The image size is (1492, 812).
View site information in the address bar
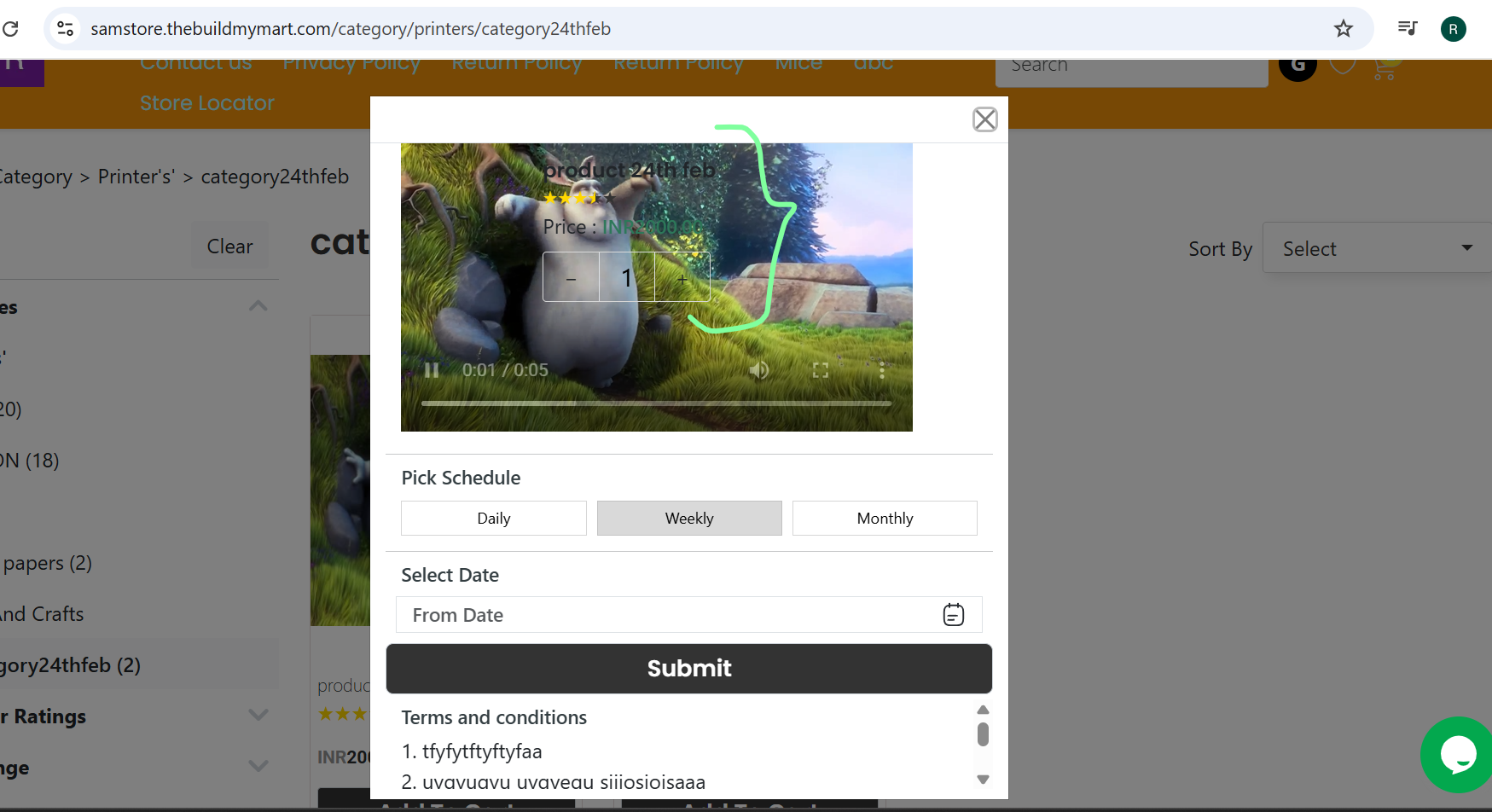(x=65, y=29)
